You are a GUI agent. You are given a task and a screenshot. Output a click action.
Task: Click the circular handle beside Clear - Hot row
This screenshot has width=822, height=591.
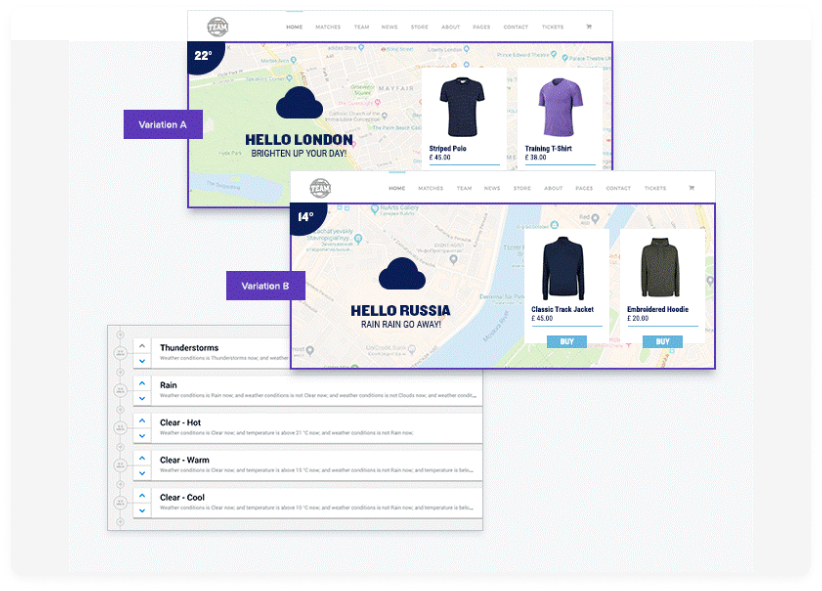pos(121,428)
